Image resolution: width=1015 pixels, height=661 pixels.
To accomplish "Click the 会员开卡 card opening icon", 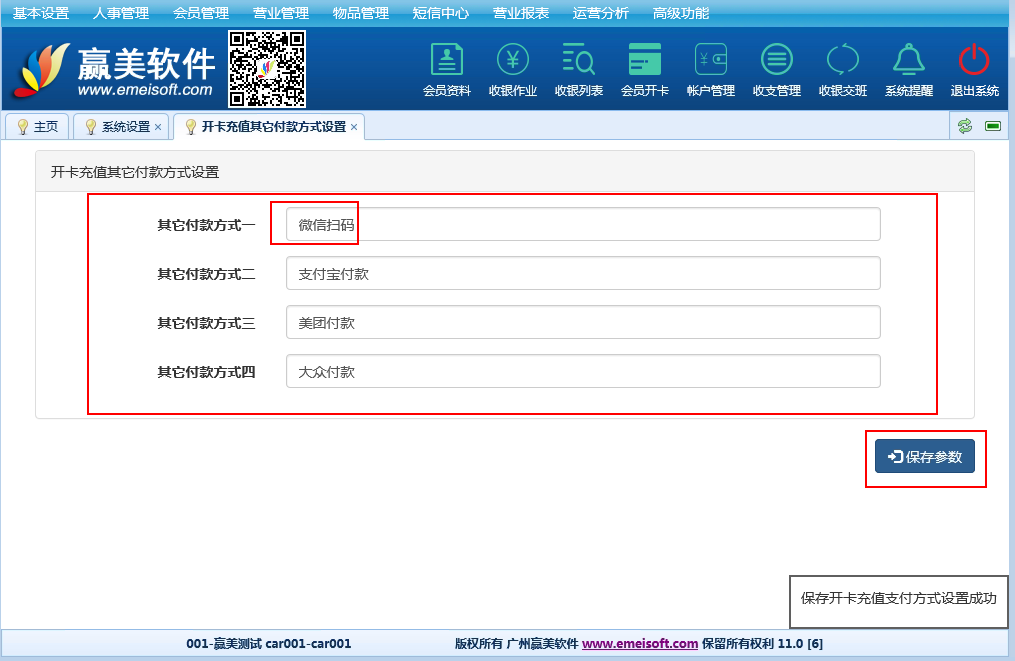I will [644, 69].
